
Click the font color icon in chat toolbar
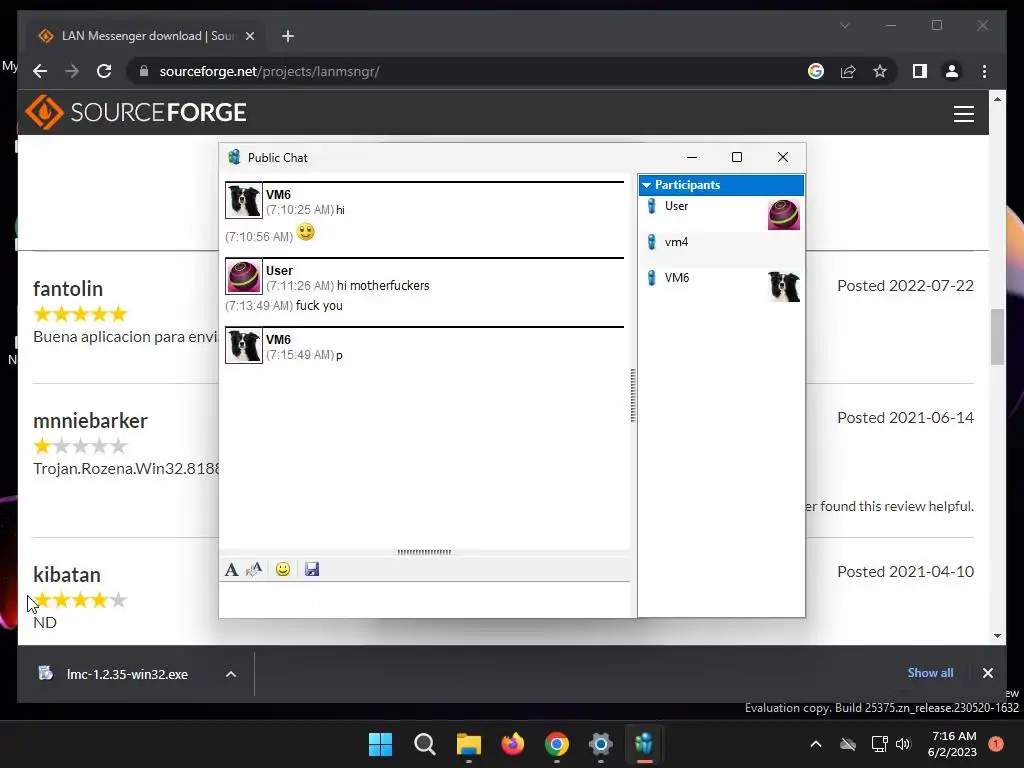coord(254,569)
